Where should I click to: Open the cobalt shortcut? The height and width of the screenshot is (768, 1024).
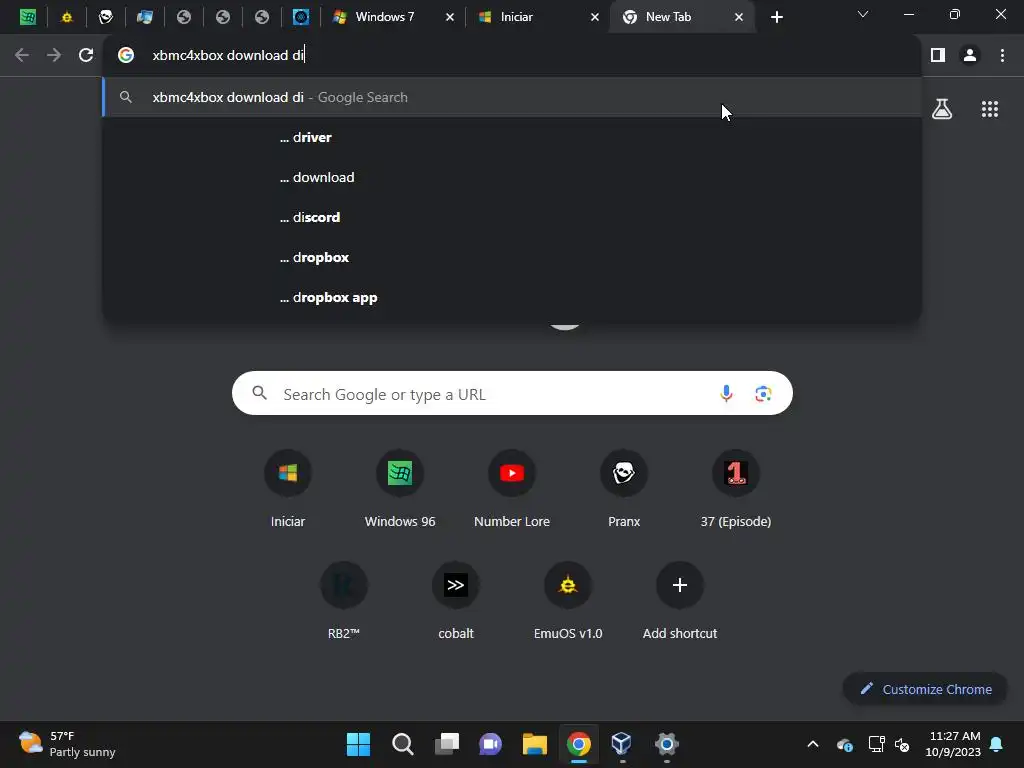coord(456,600)
